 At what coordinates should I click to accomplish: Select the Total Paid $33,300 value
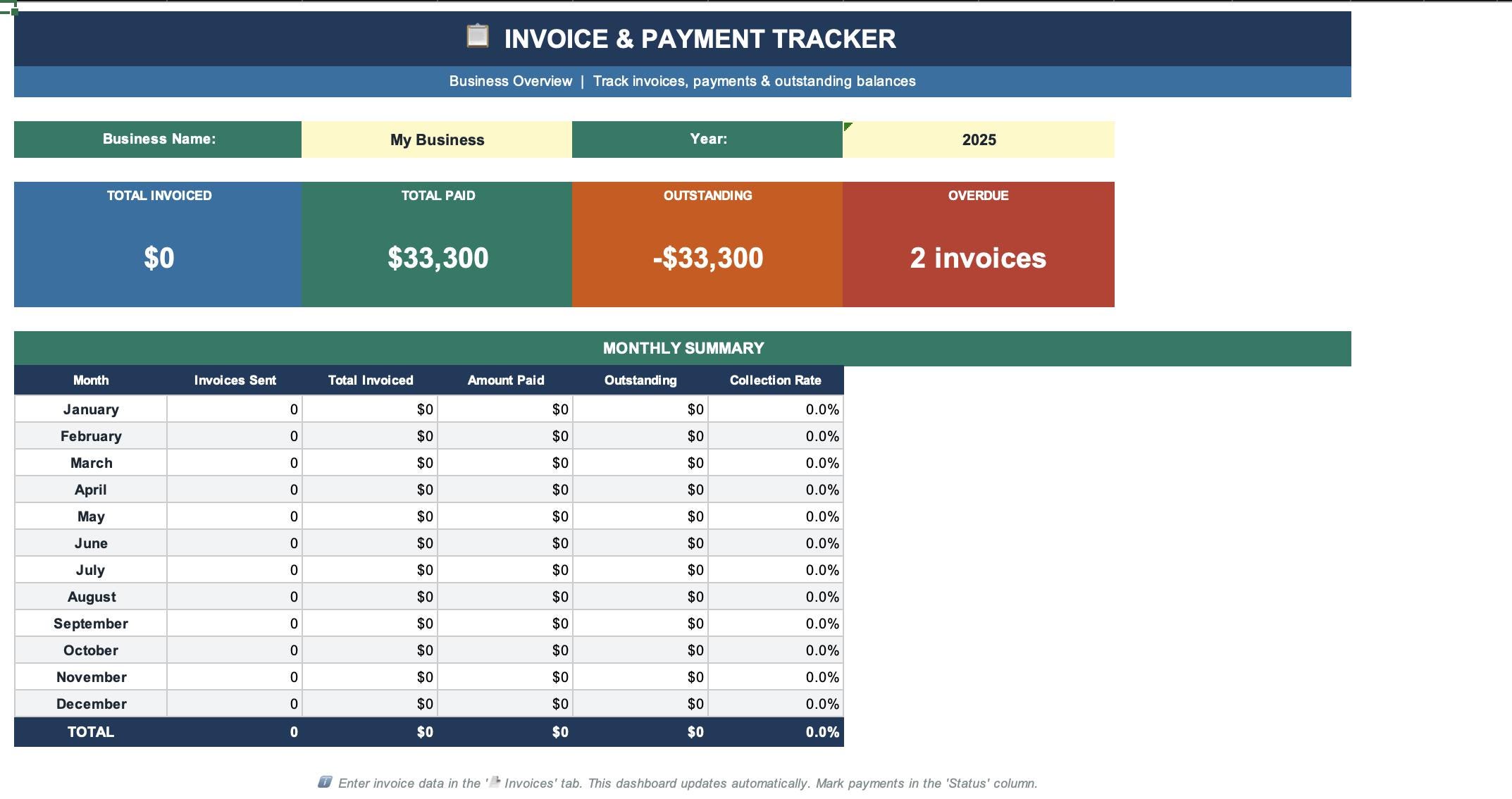click(x=438, y=258)
